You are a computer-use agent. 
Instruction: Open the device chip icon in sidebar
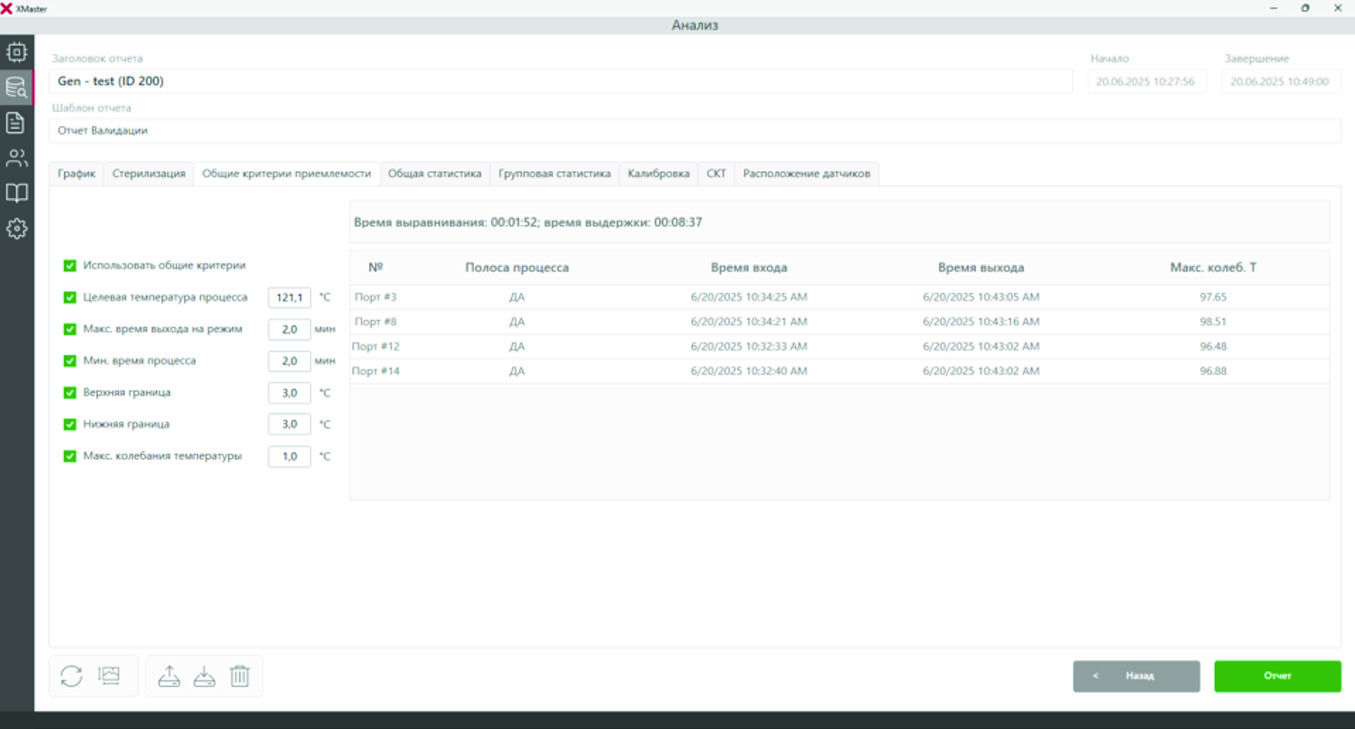pyautogui.click(x=16, y=52)
